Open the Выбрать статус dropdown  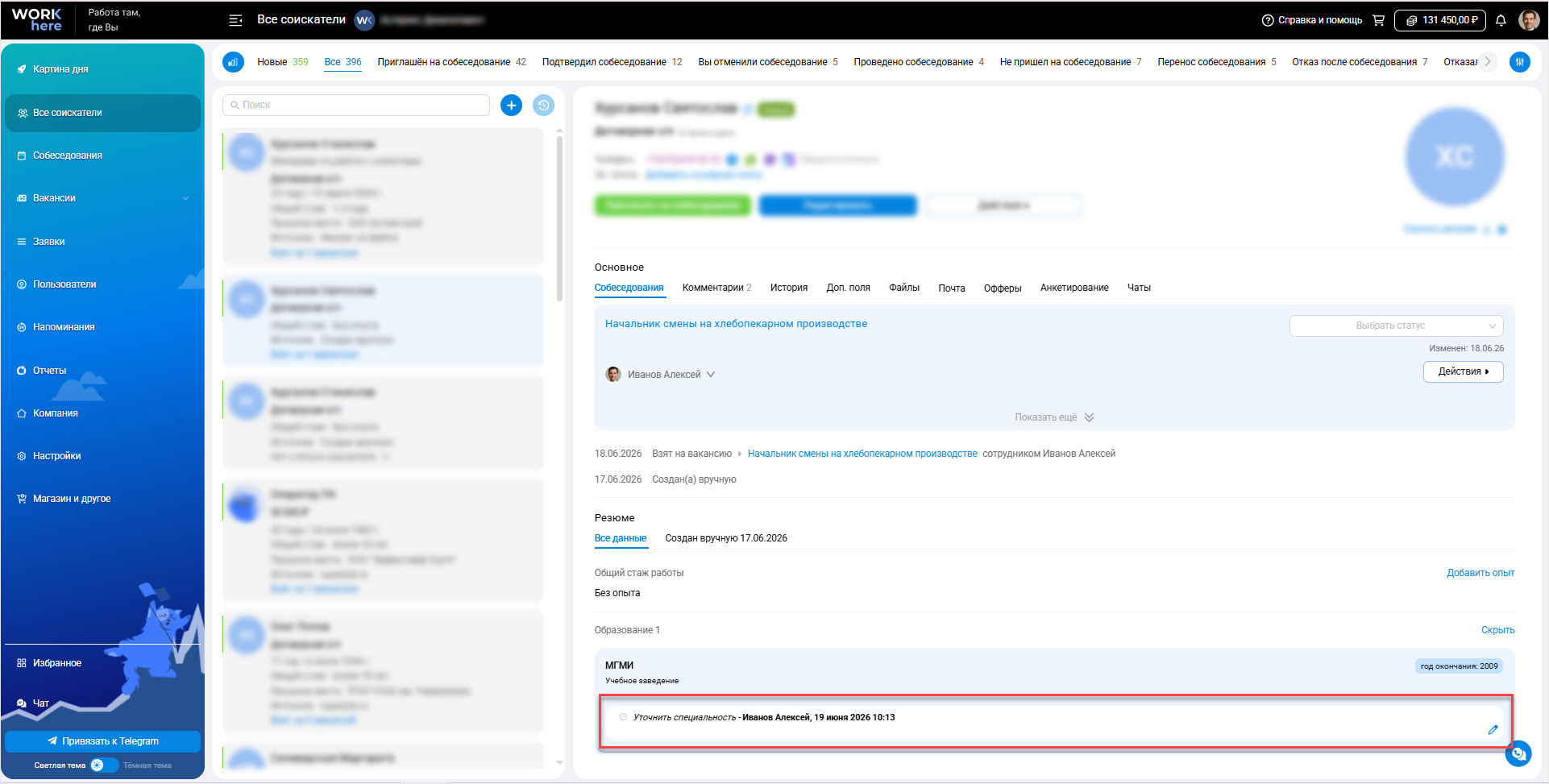coord(1396,326)
